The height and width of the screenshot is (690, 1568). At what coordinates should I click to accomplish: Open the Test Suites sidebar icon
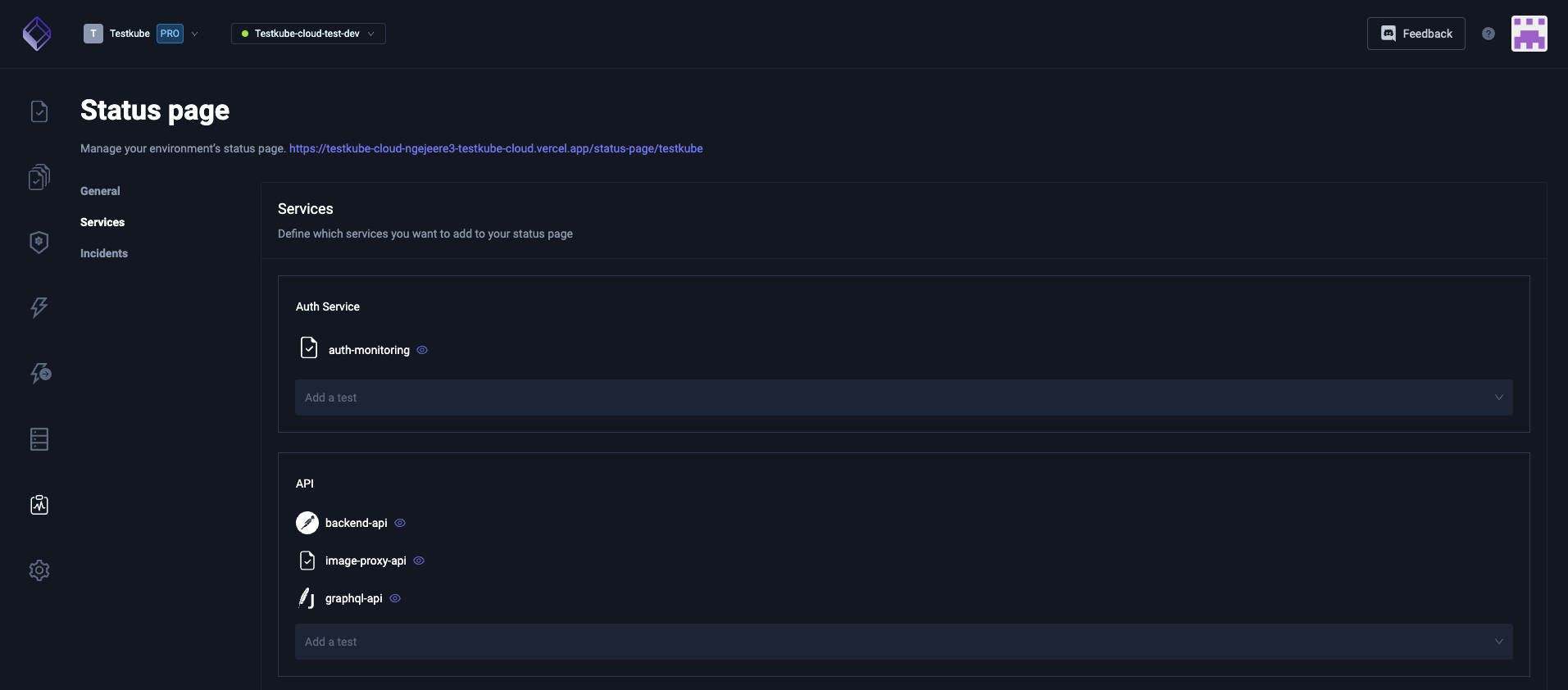point(39,177)
